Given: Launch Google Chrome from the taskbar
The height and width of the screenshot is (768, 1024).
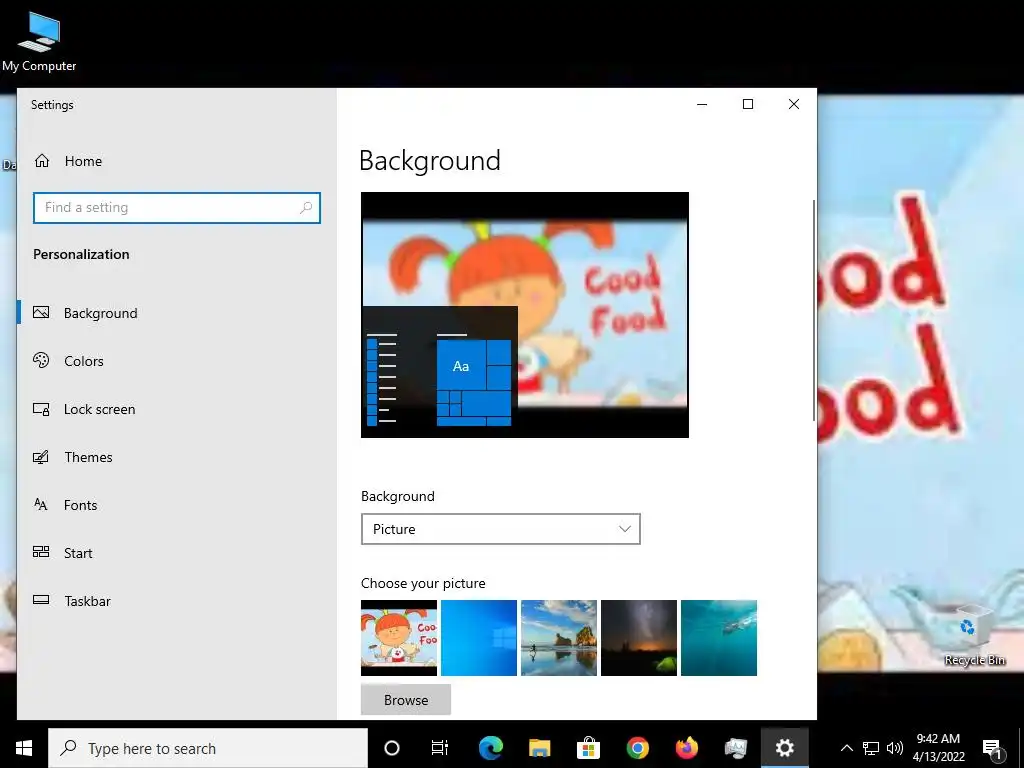Looking at the screenshot, I should [637, 748].
